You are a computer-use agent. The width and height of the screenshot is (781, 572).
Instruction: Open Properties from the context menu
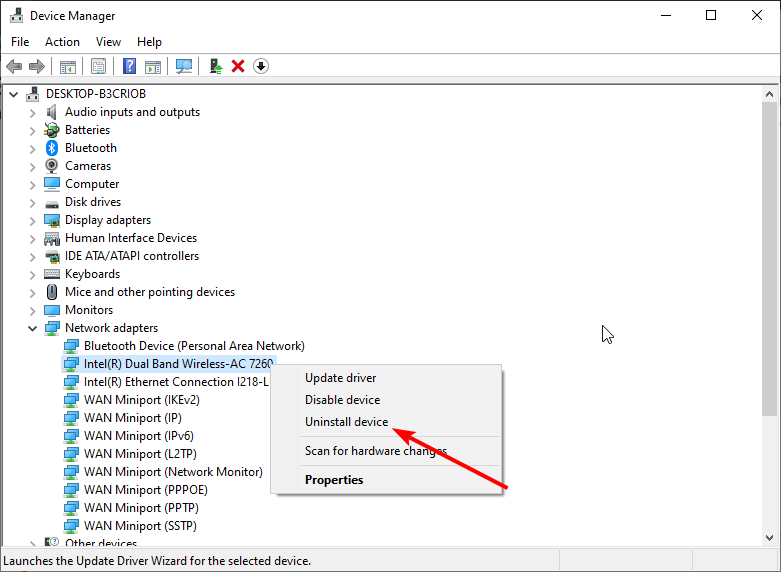386,480
